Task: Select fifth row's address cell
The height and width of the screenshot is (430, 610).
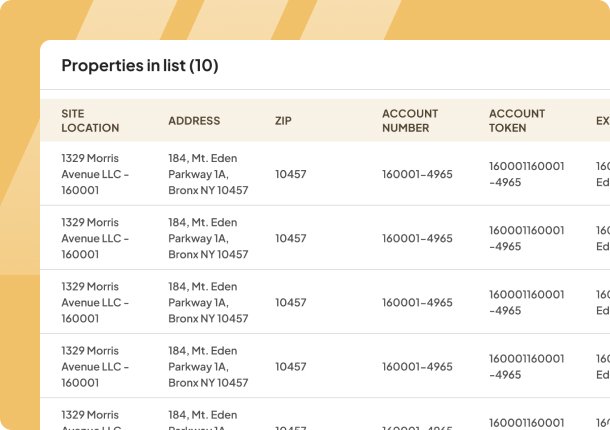Action: pyautogui.click(x=208, y=418)
